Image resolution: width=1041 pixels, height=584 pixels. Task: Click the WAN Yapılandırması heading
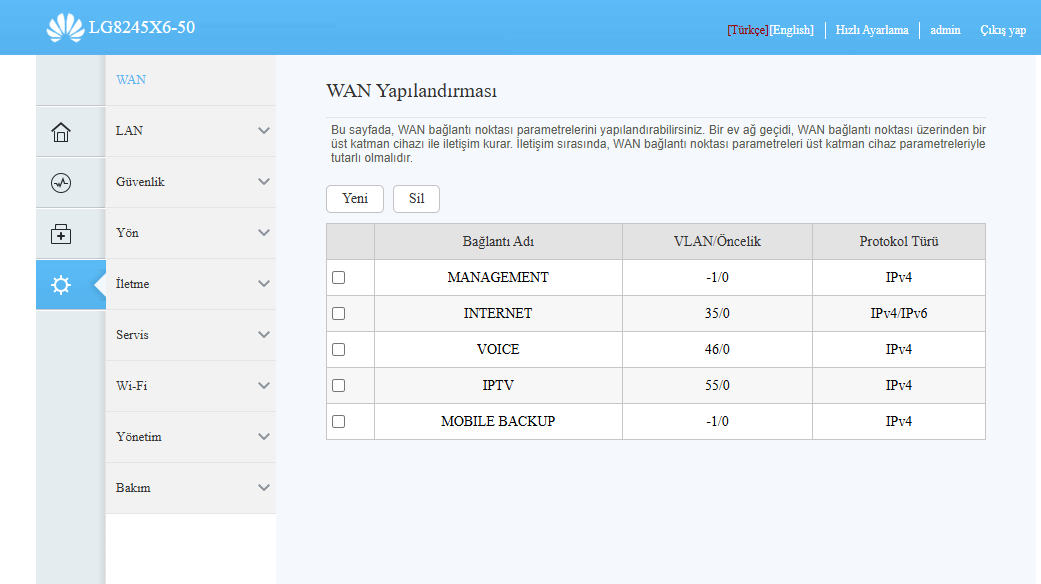[412, 91]
